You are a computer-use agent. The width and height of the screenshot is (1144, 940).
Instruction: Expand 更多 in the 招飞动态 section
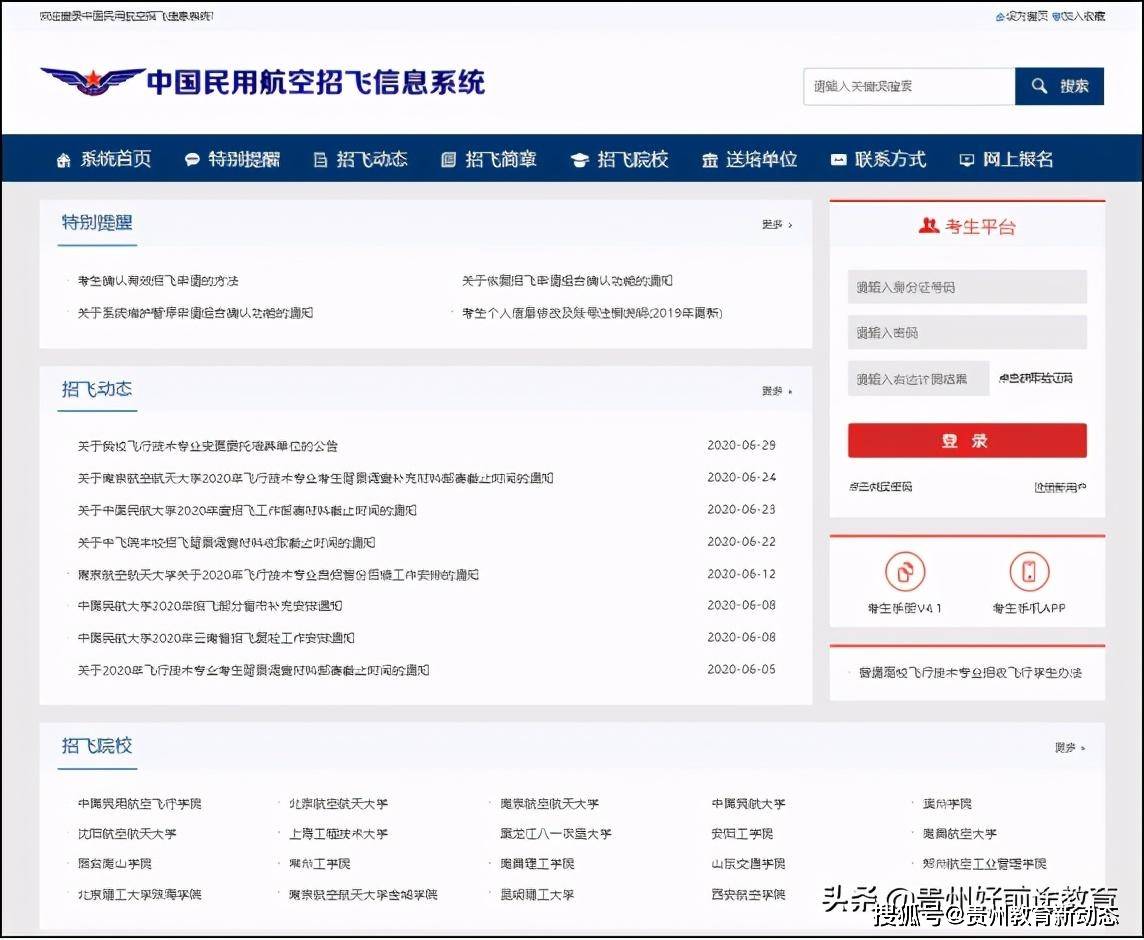pyautogui.click(x=777, y=391)
